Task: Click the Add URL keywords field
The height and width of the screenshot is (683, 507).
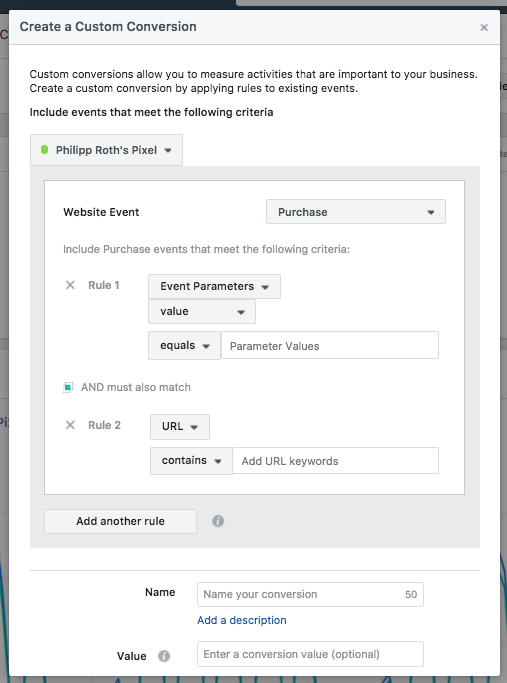Action: click(x=335, y=460)
